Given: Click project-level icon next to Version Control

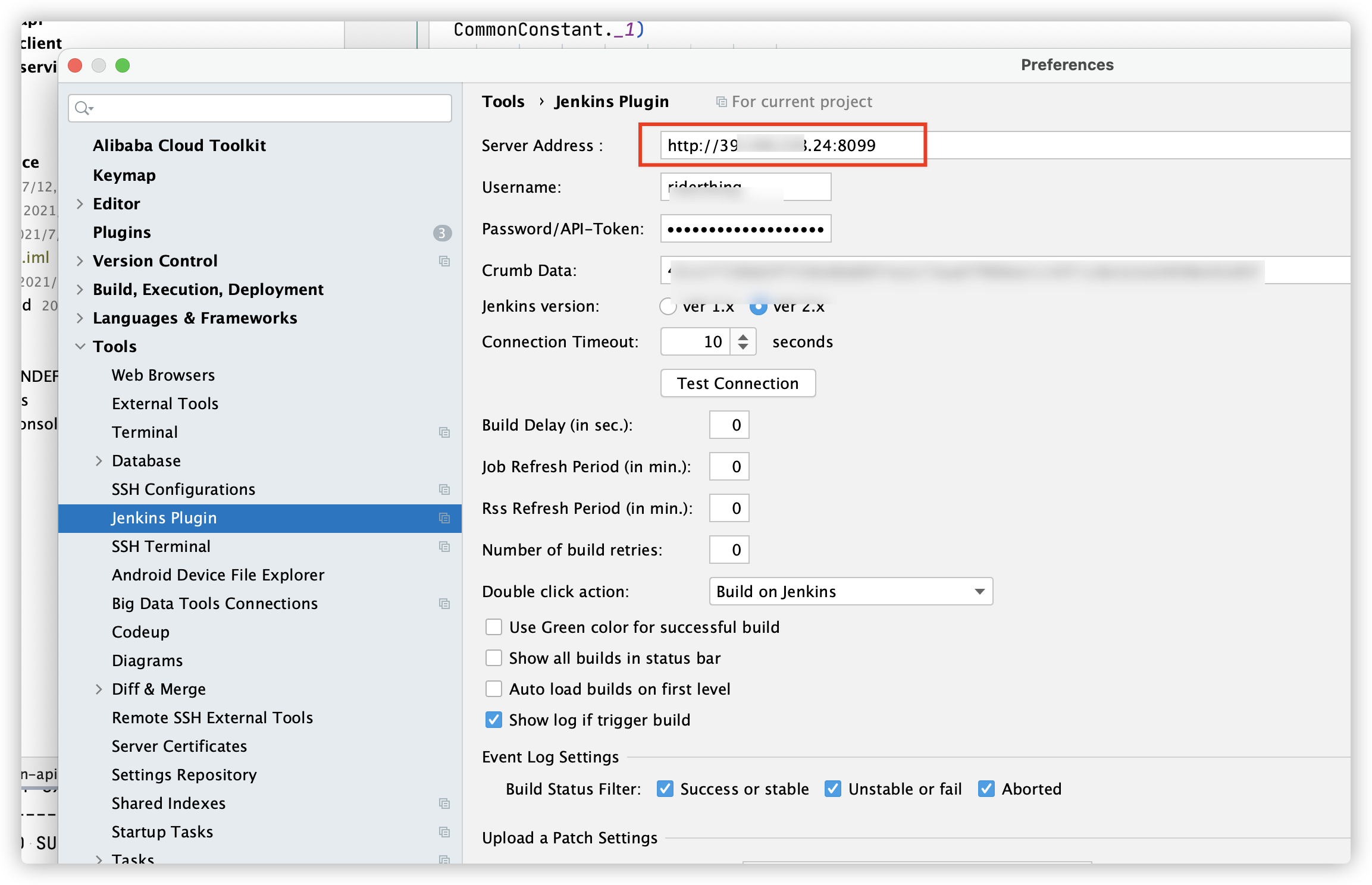Looking at the screenshot, I should [444, 261].
